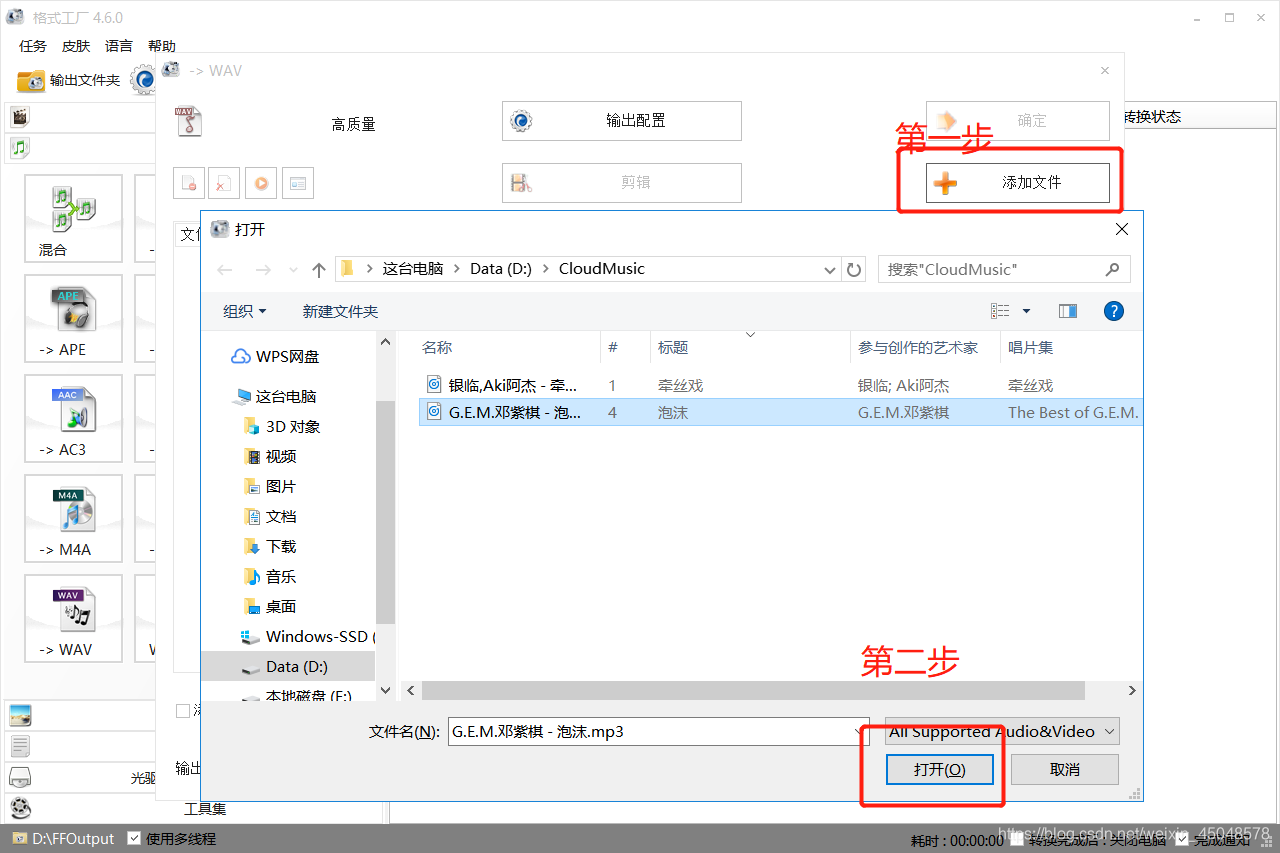Expand the chevron after Data (D:) in path

coord(548,269)
